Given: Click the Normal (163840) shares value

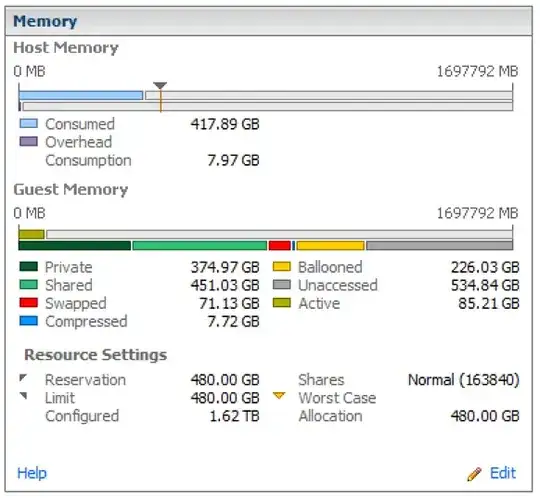Looking at the screenshot, I should 464,380.
